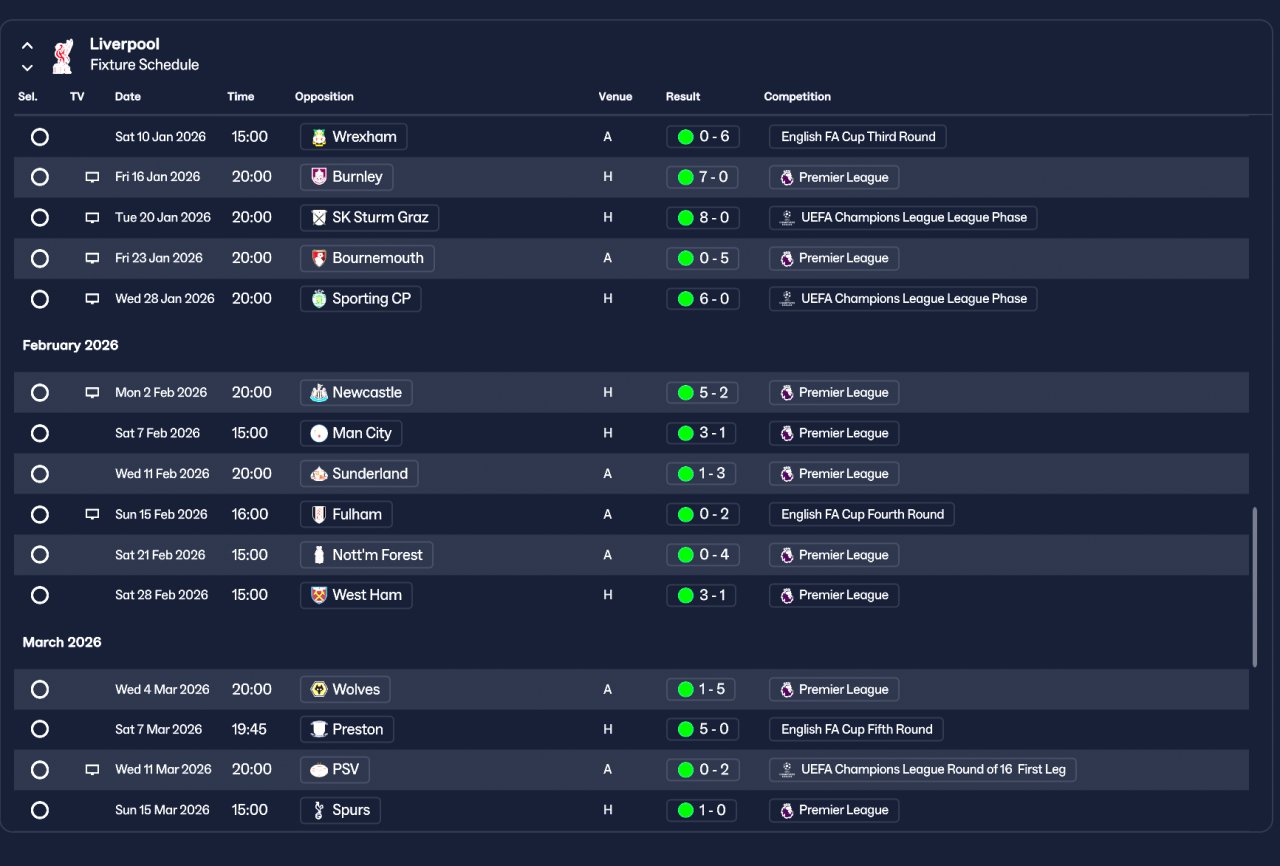
Task: Click the TV icon on PSV row
Action: coord(92,770)
